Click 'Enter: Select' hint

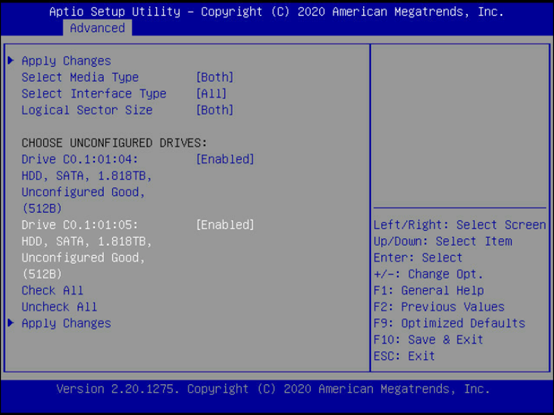[418, 257]
